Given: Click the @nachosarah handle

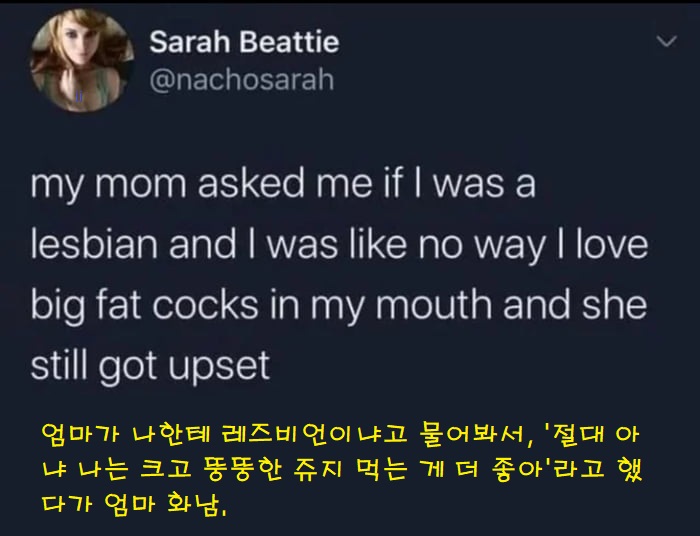Looking at the screenshot, I should click(241, 79).
